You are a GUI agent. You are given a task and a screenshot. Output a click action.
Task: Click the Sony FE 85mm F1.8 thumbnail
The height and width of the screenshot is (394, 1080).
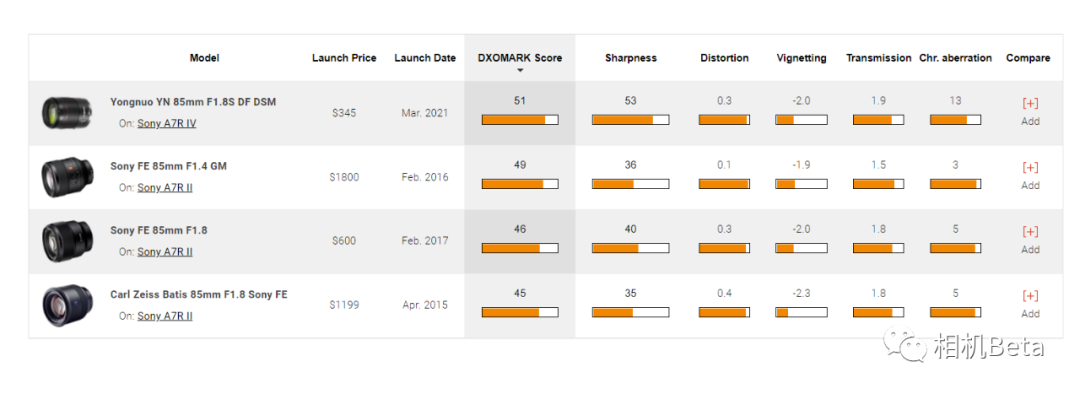(x=67, y=241)
